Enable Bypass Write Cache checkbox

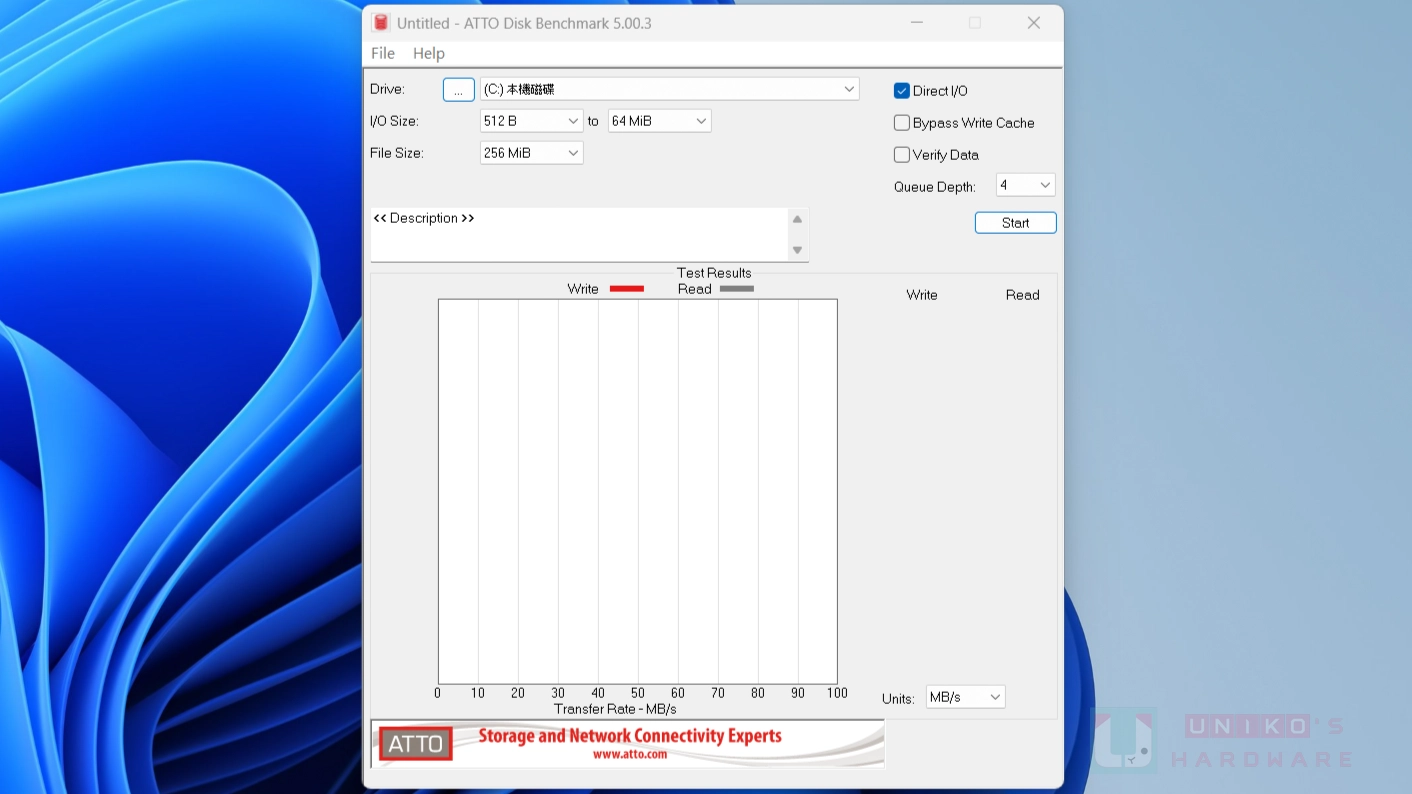point(902,123)
